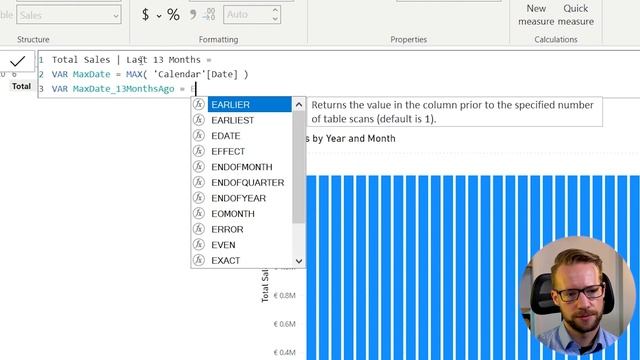Apply percentage format icon
Image resolution: width=640 pixels, height=360 pixels.
coord(173,15)
